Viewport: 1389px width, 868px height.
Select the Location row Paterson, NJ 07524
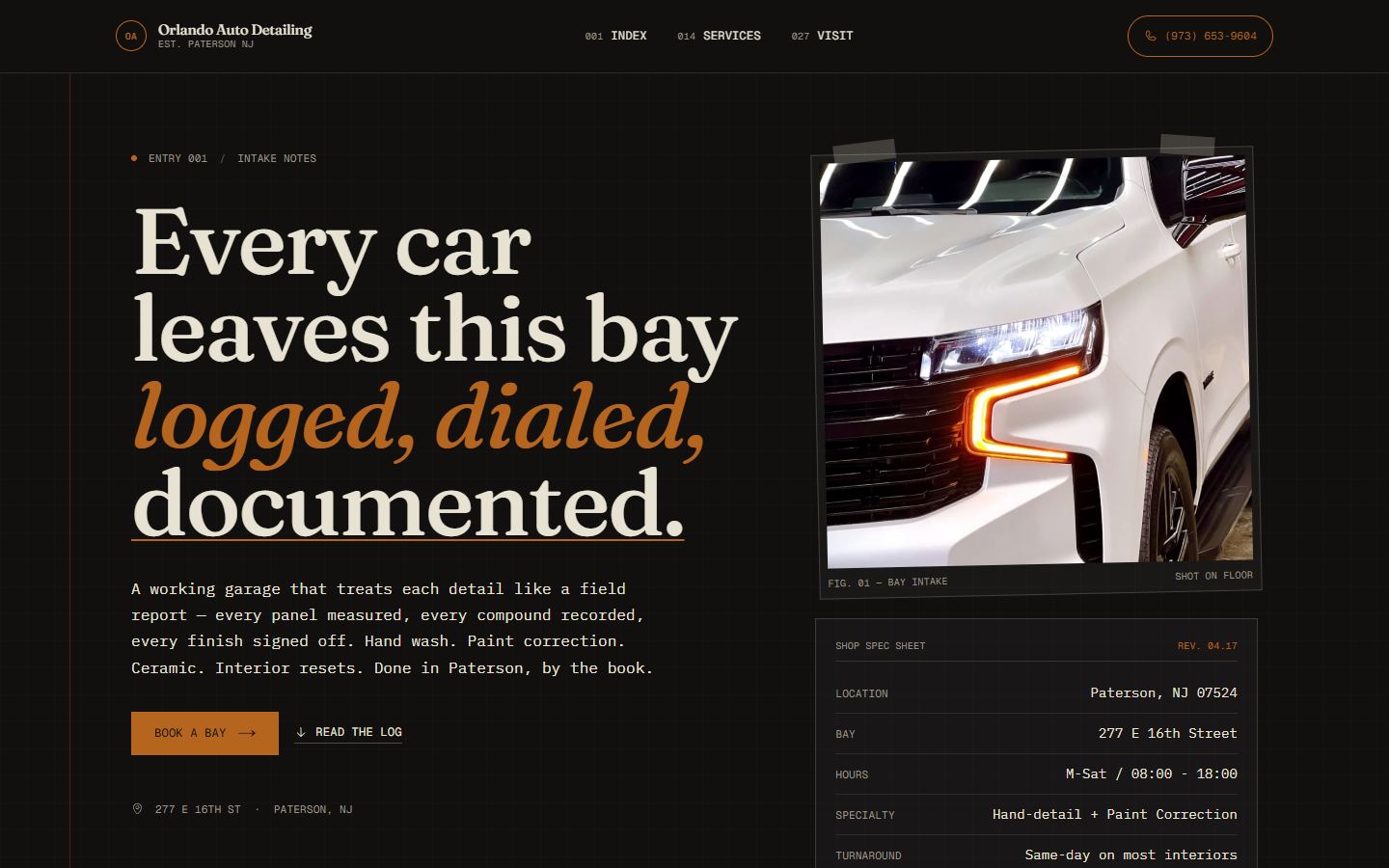coord(1036,692)
